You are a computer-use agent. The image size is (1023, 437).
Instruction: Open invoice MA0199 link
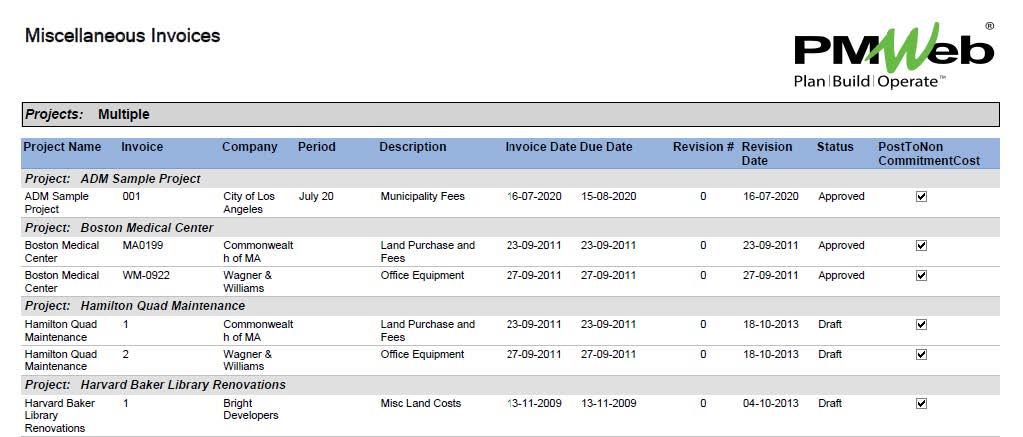point(143,246)
